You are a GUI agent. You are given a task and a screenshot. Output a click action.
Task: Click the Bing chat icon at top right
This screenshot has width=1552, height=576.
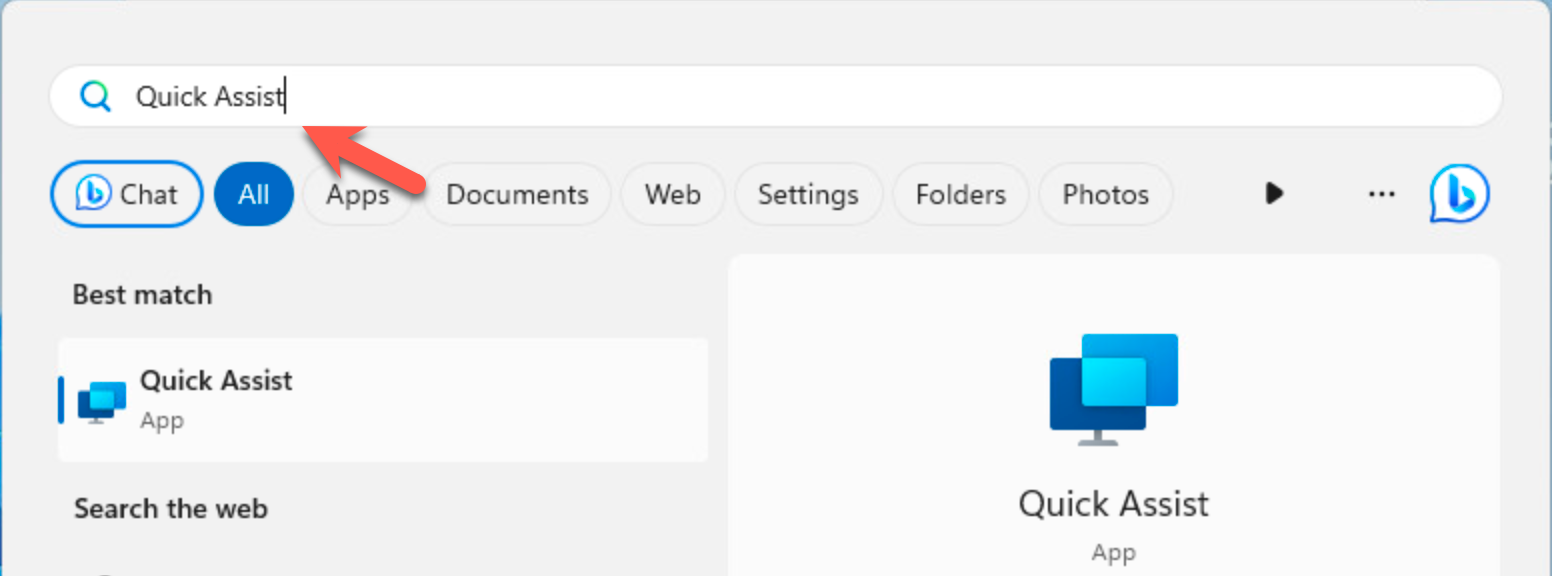(1459, 194)
